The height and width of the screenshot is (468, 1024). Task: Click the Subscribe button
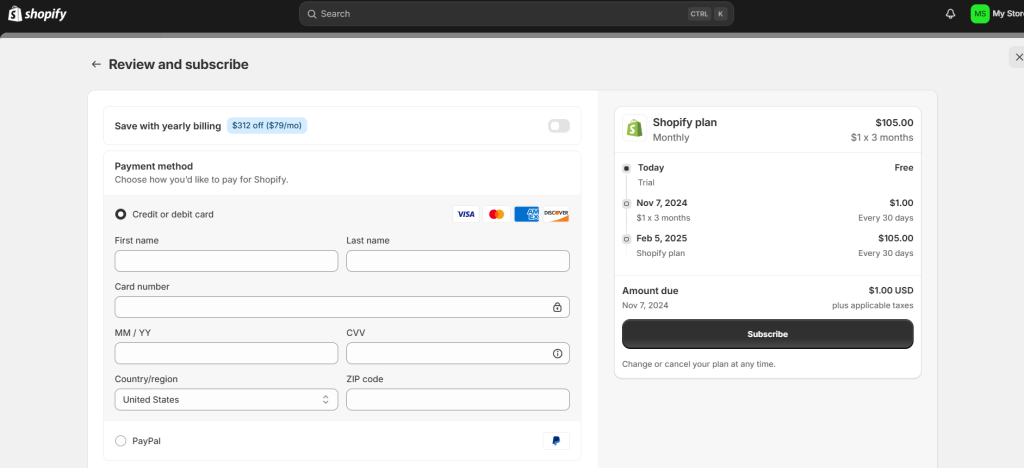coord(767,334)
